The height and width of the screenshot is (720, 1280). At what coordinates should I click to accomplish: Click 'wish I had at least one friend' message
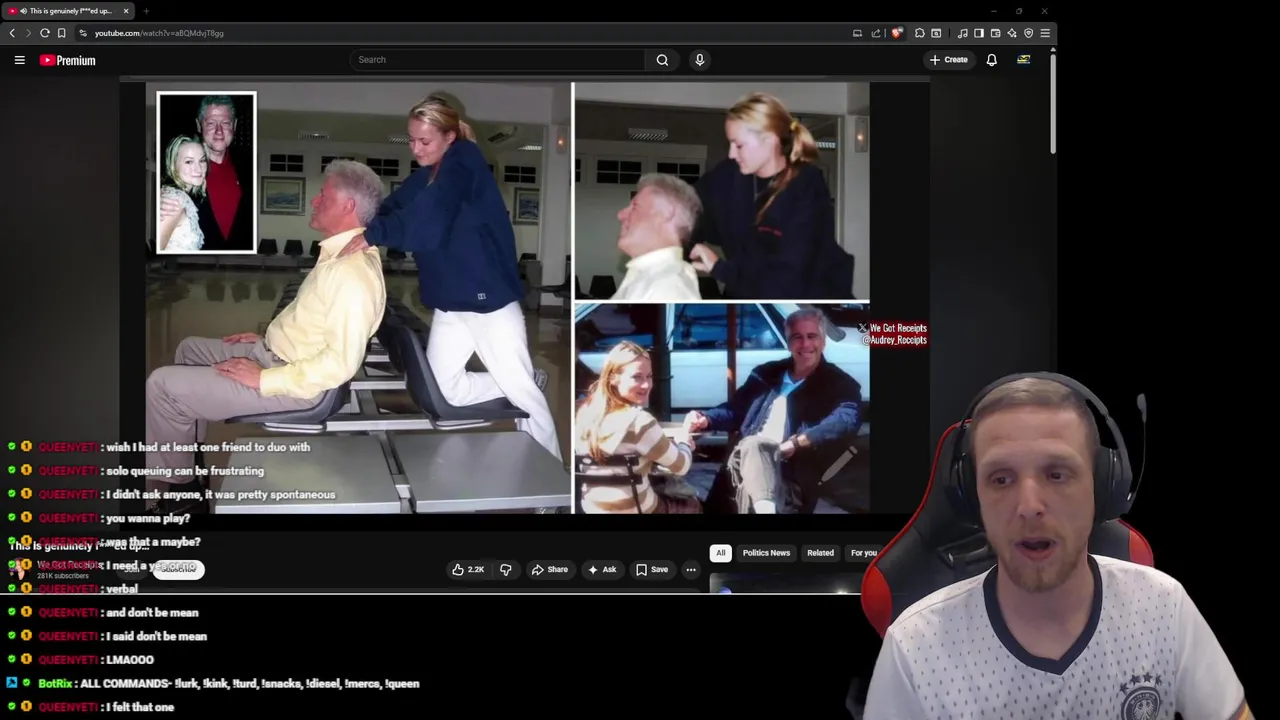(x=208, y=447)
